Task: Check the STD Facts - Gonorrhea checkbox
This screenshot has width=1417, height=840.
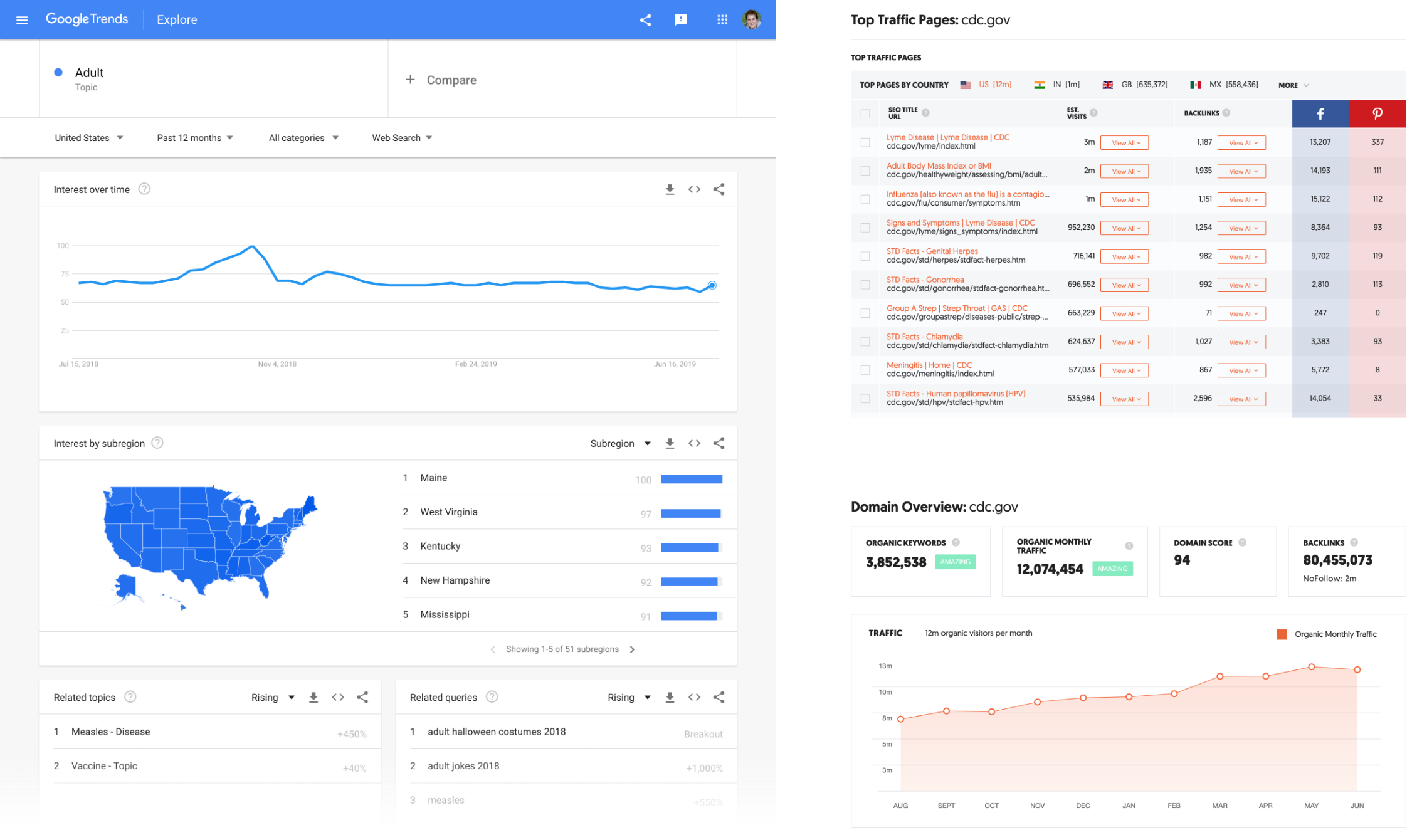Action: [x=865, y=285]
